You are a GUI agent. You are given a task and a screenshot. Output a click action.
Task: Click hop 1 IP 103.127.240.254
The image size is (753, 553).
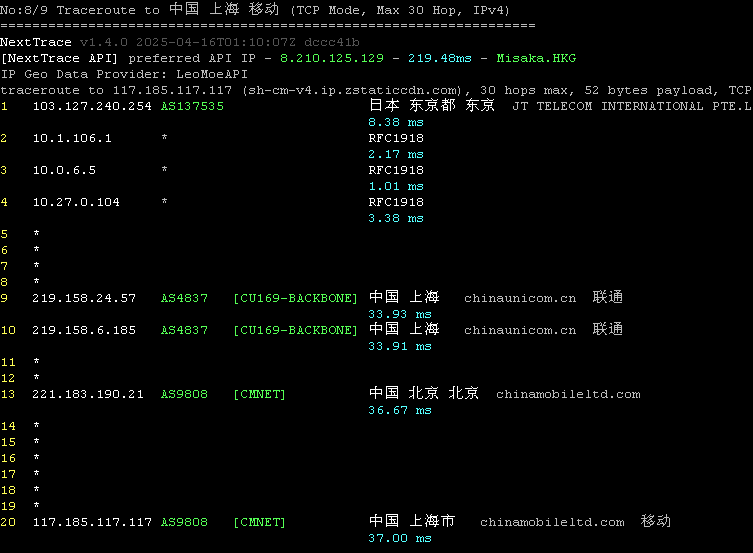click(x=92, y=106)
